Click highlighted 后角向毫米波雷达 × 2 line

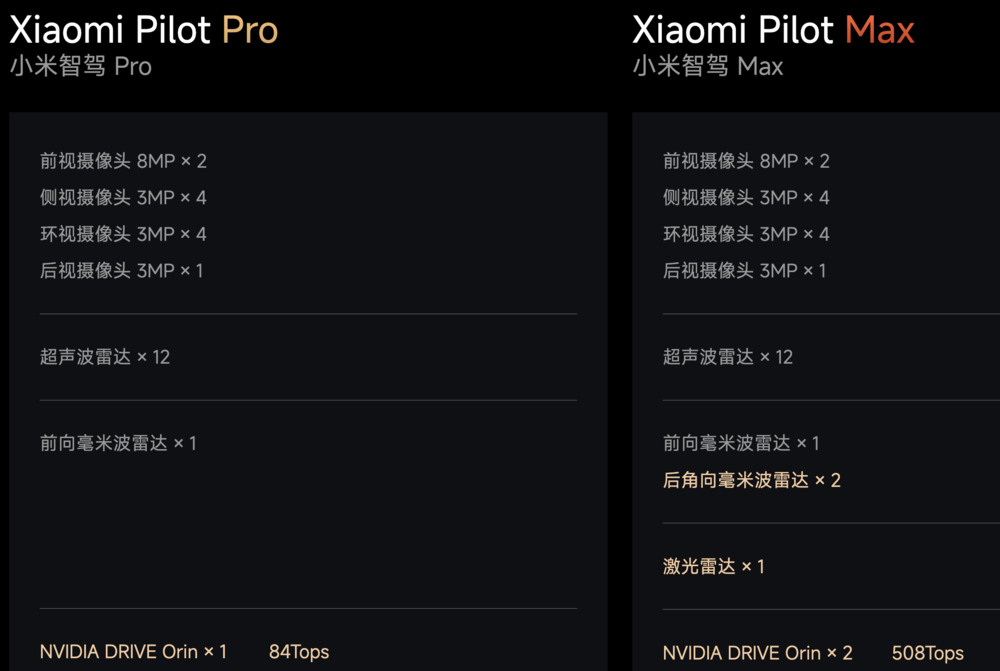752,480
